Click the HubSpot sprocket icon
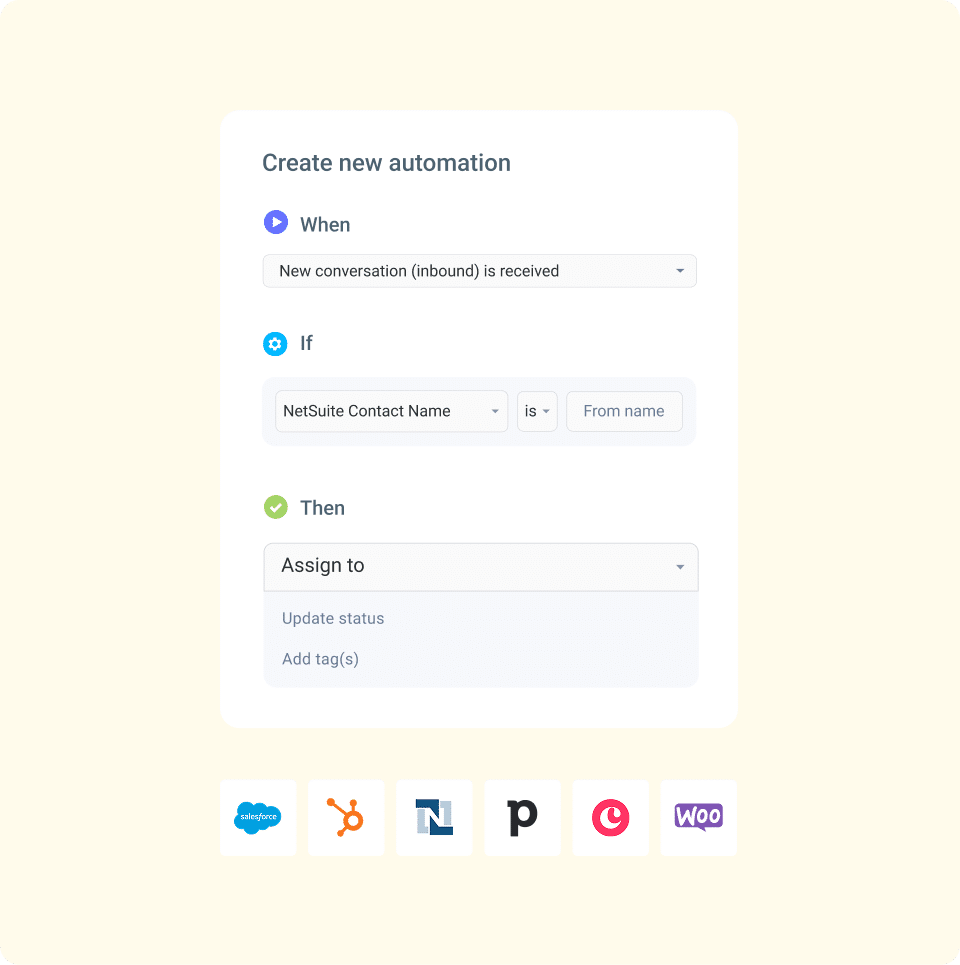This screenshot has width=960, height=965. pyautogui.click(x=346, y=818)
